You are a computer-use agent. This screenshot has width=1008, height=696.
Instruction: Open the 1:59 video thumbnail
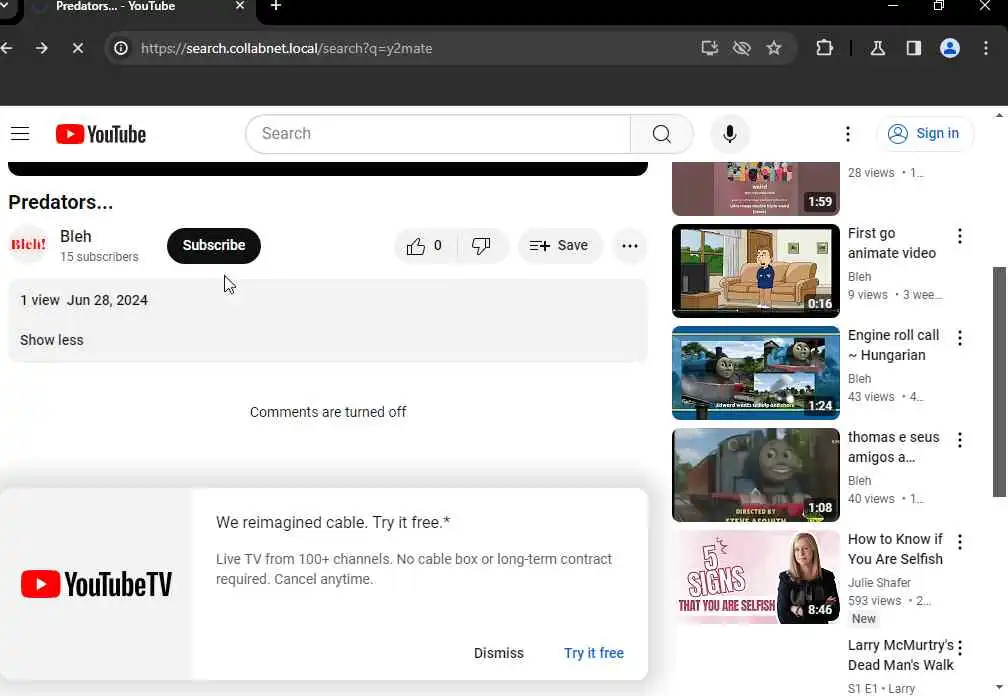756,189
